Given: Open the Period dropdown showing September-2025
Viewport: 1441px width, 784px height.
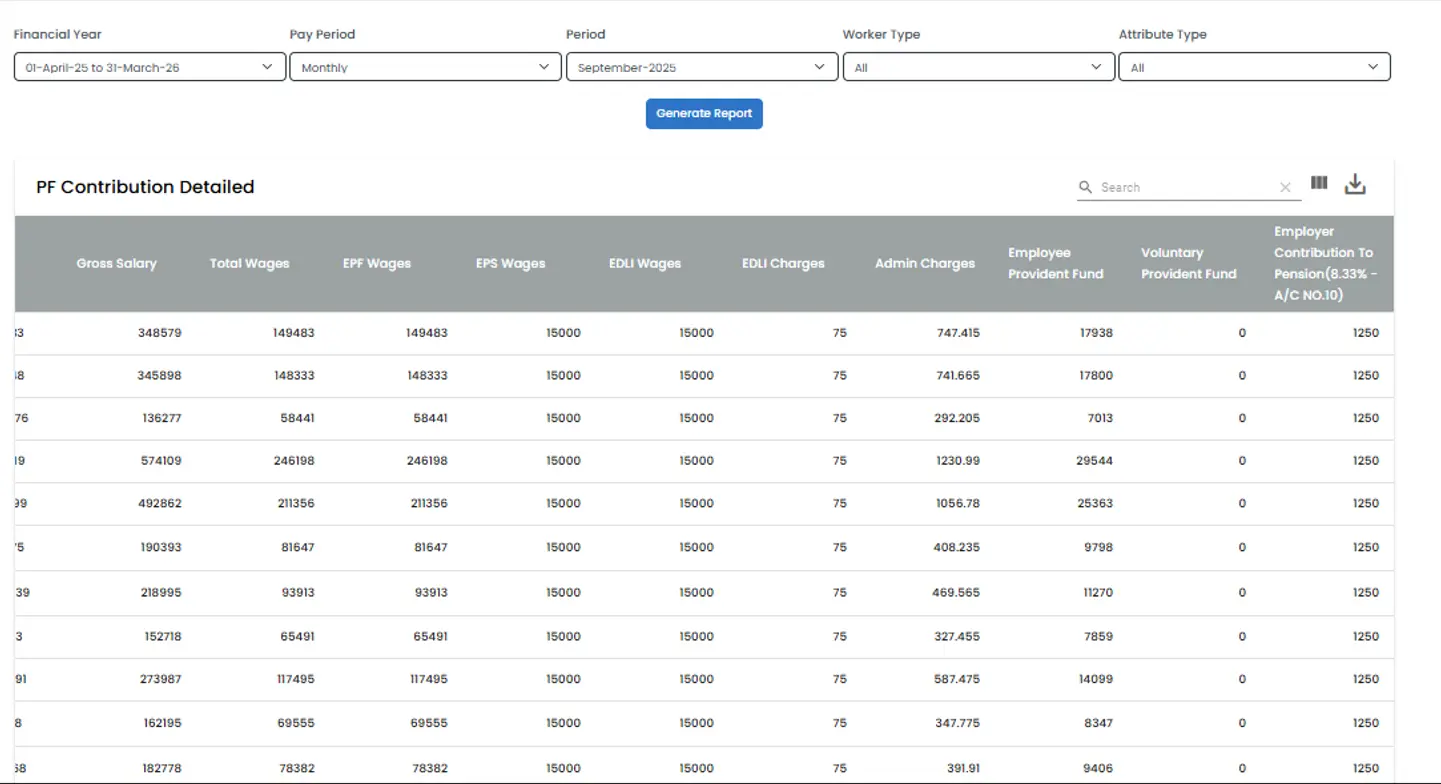Looking at the screenshot, I should pos(701,66).
